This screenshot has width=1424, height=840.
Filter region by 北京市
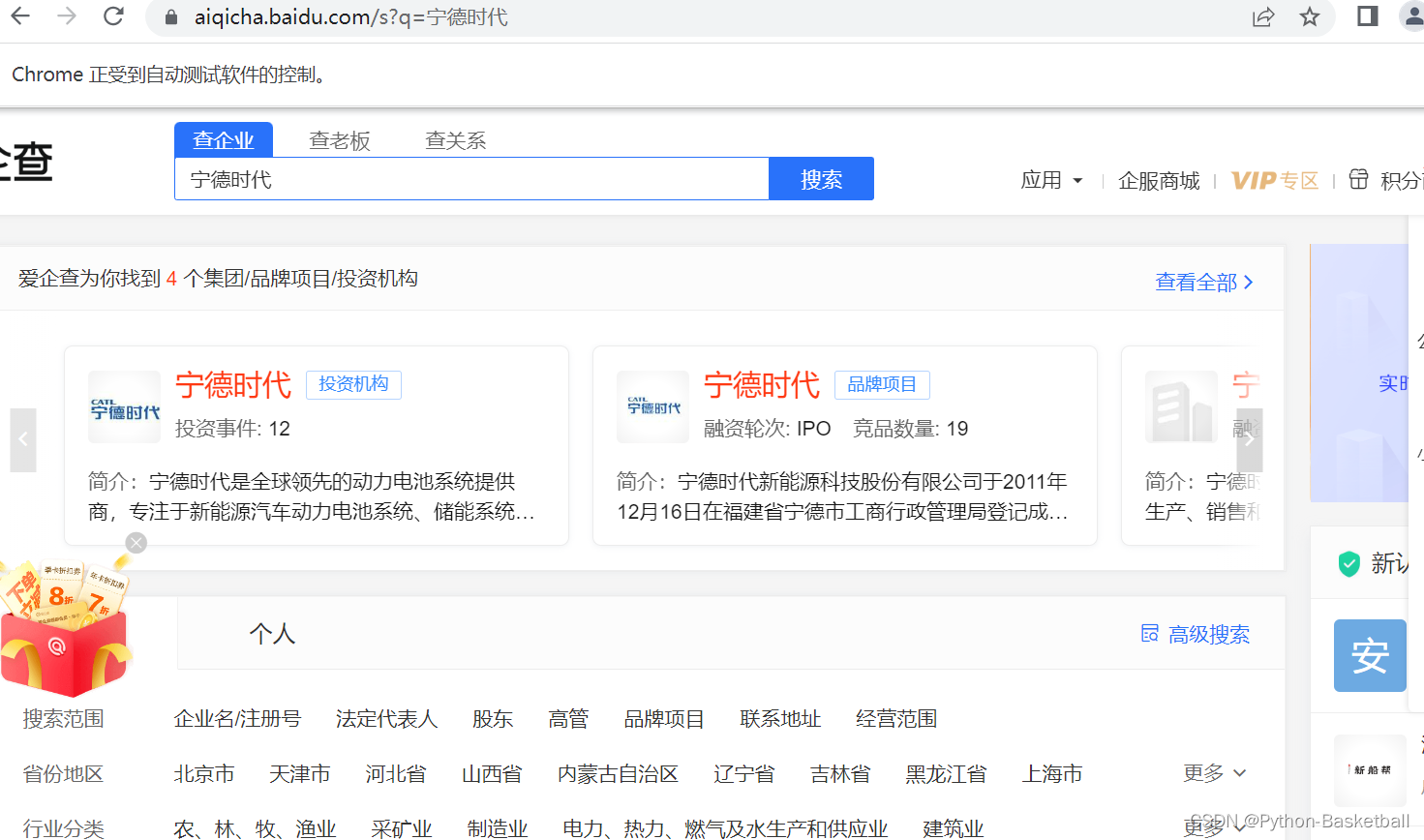(204, 774)
